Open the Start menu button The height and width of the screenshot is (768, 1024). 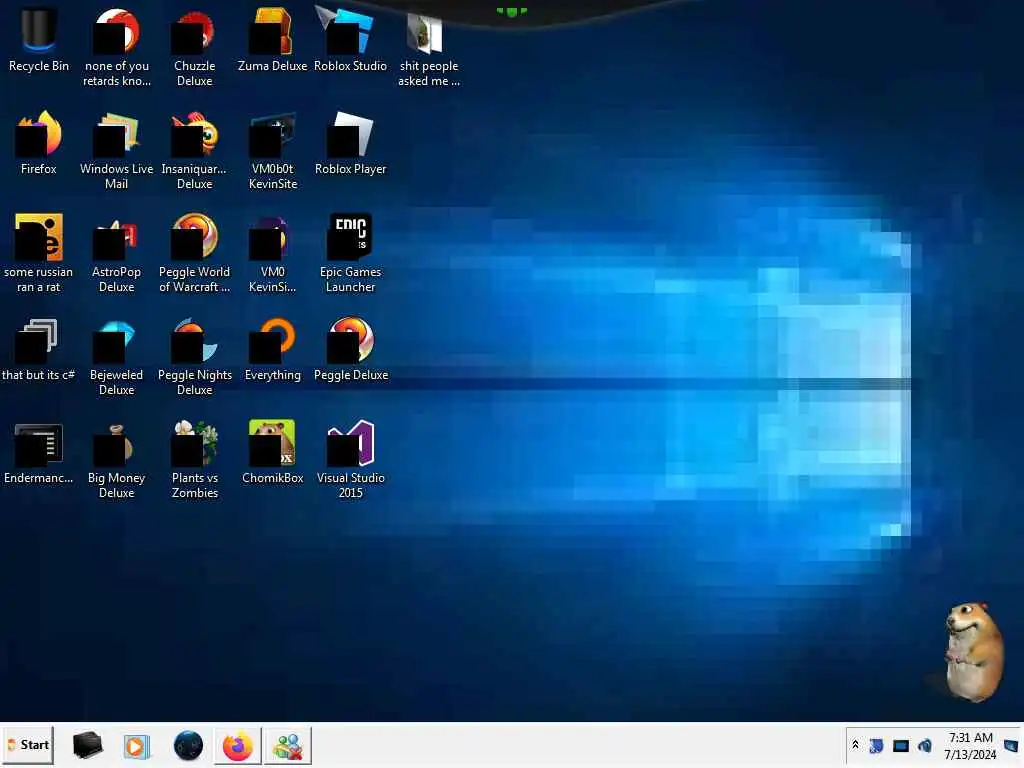28,745
